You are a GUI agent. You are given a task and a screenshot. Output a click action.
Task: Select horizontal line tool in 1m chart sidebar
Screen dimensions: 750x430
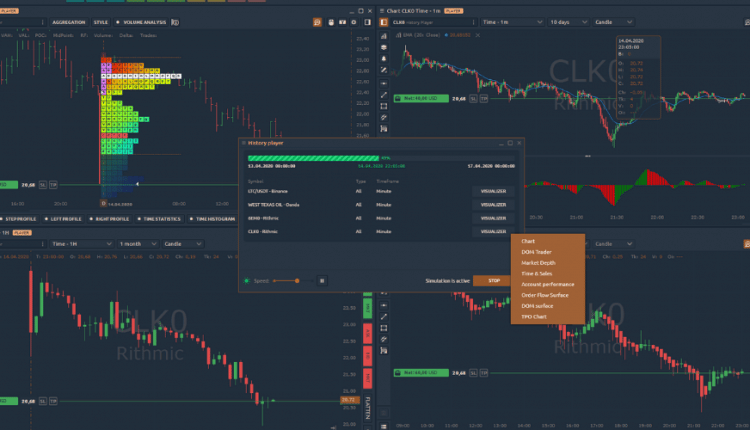384,83
